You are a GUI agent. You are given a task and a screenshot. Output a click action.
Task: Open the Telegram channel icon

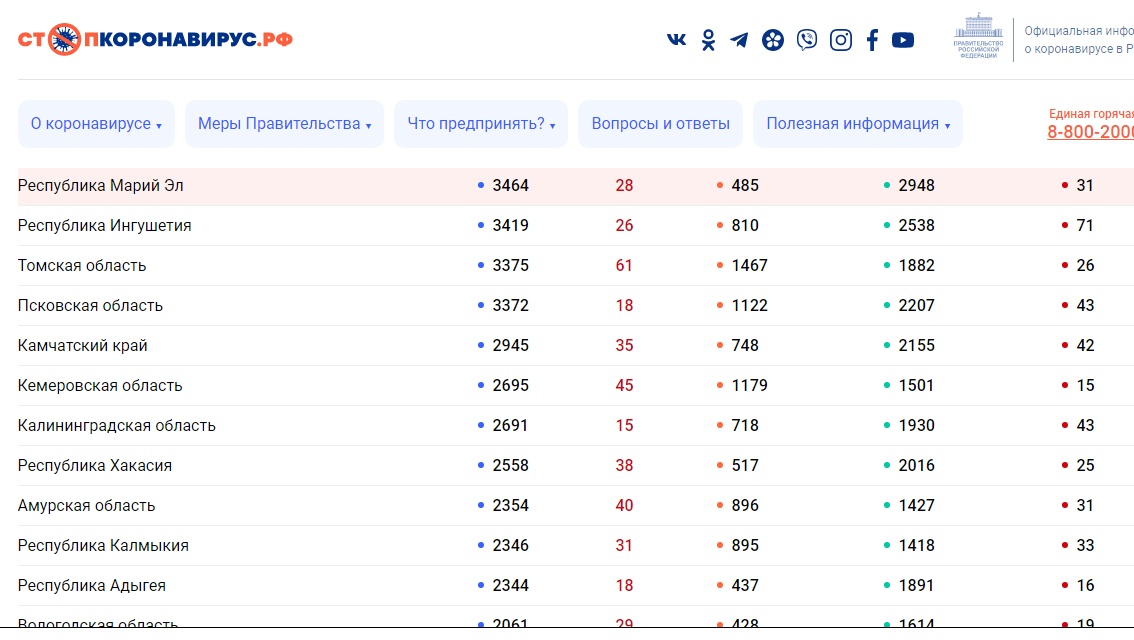(x=739, y=40)
